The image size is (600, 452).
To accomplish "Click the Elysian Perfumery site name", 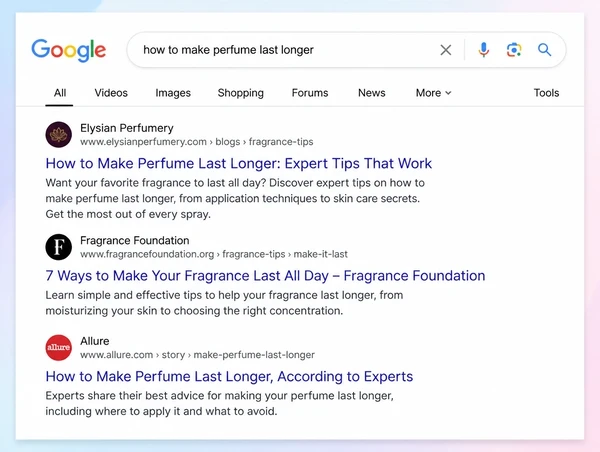I will 127,128.
